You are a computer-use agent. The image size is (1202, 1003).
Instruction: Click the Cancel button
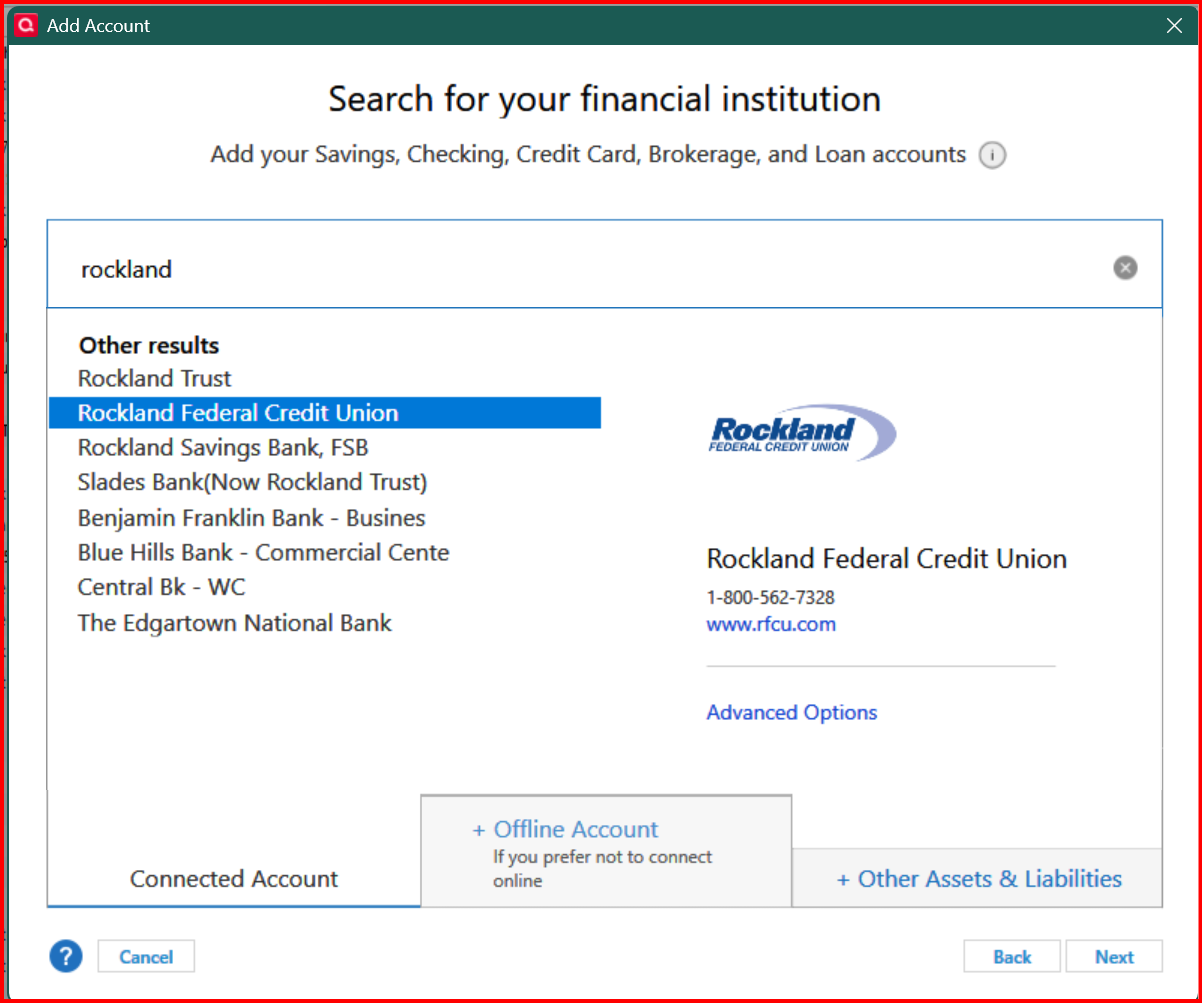[x=146, y=957]
